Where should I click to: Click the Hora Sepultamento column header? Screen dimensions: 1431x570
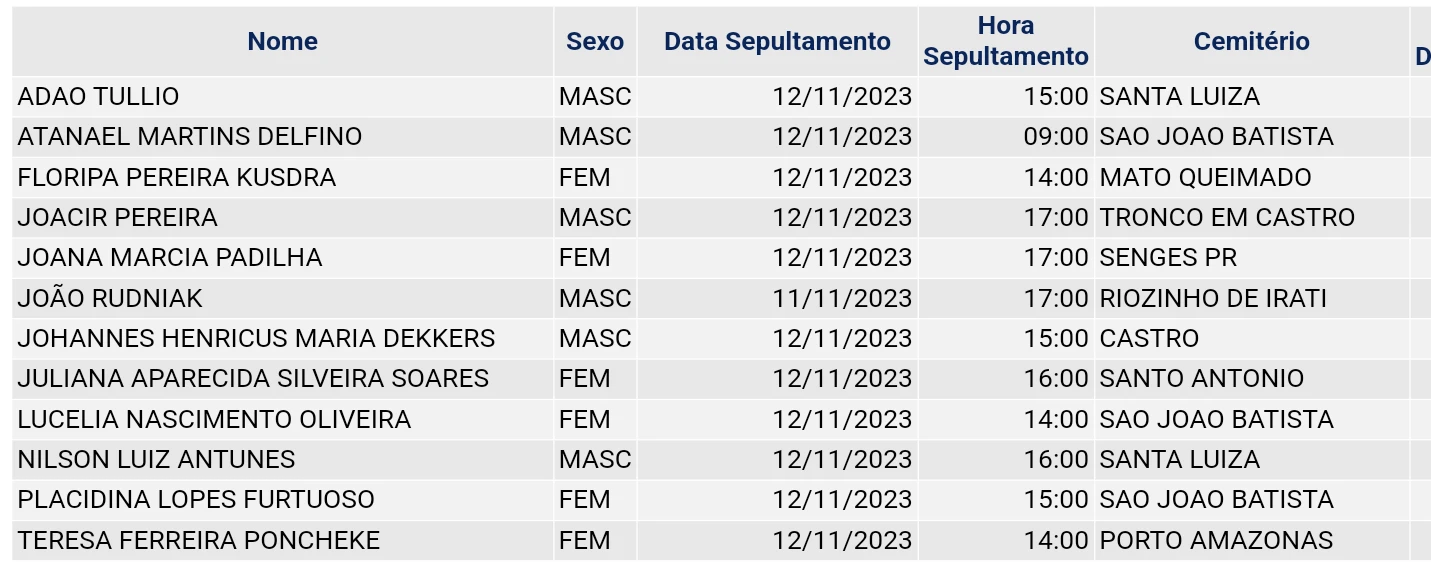pos(1005,41)
